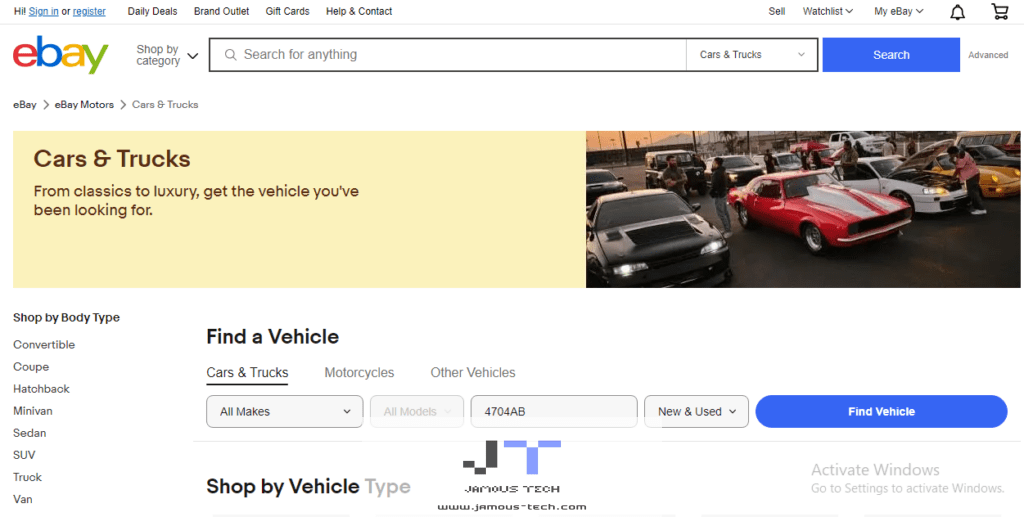Select Minivan body type
1024x517 pixels.
point(33,411)
